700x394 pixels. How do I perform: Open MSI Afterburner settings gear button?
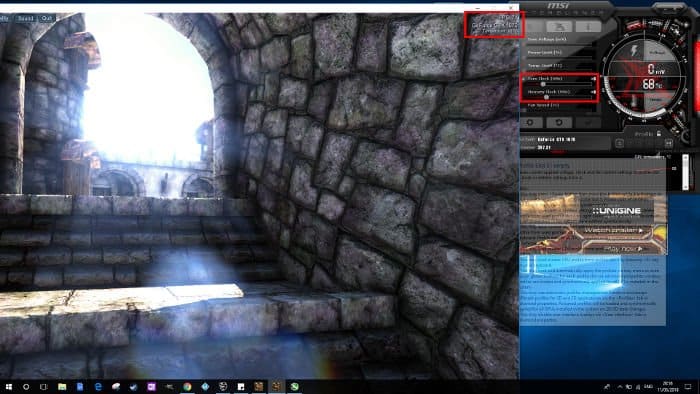point(530,122)
